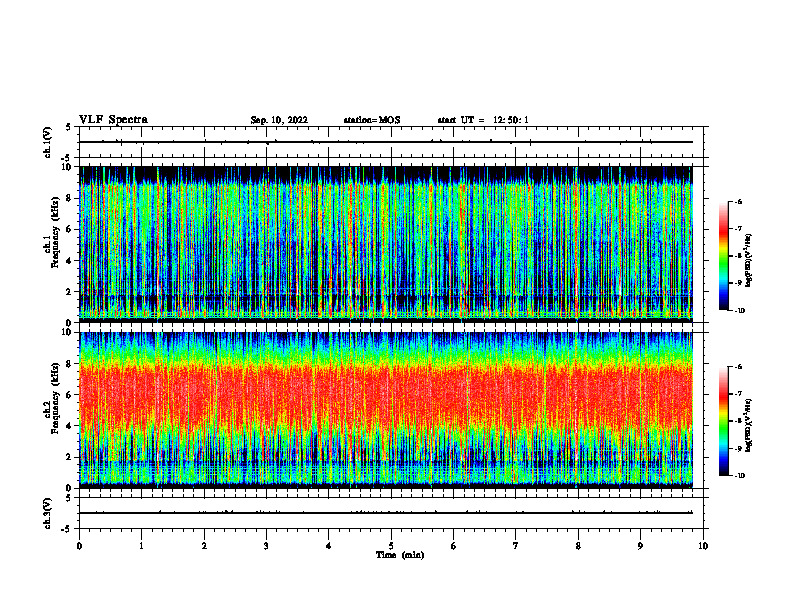
Task: Click the 'Time (min)' axis label
Action: (400, 555)
